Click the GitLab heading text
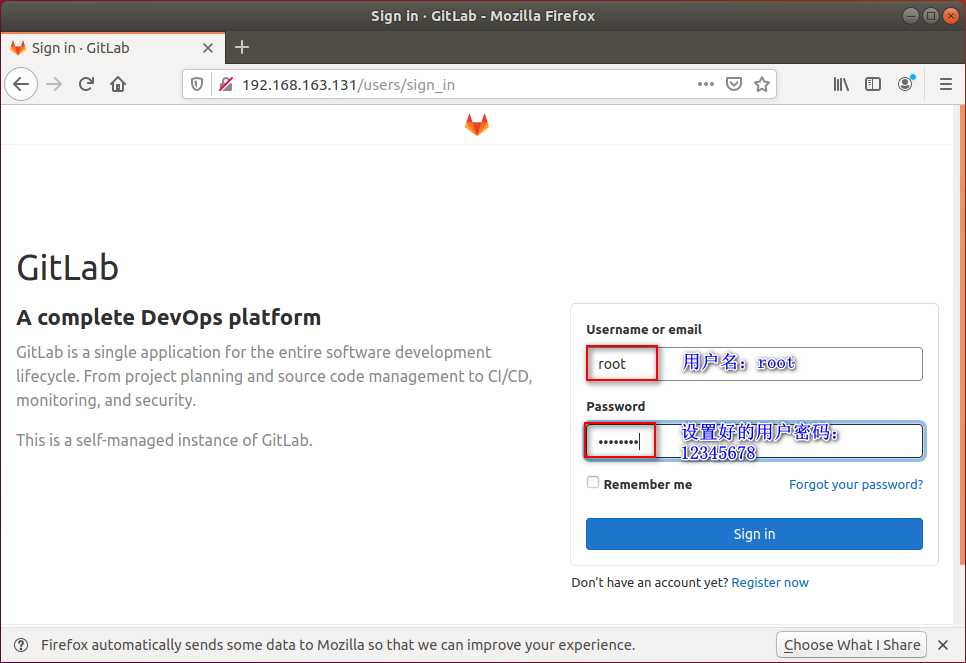This screenshot has width=966, height=663. pos(67,267)
